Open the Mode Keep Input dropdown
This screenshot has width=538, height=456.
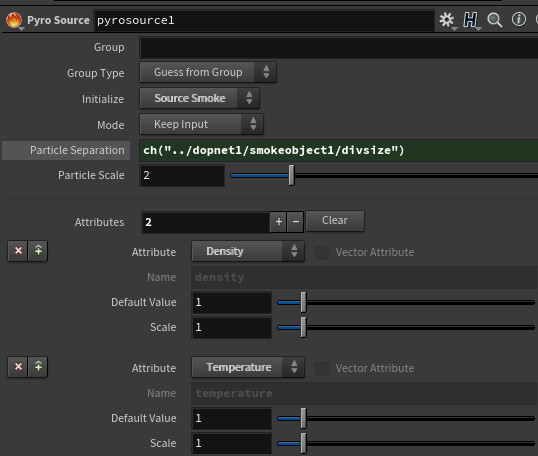[x=201, y=124]
